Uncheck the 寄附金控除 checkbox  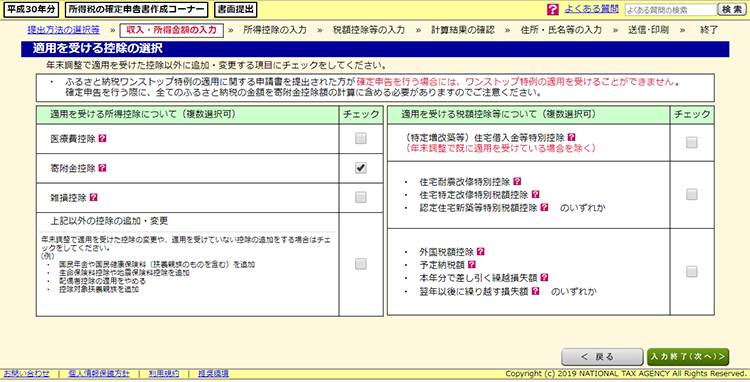tap(361, 168)
